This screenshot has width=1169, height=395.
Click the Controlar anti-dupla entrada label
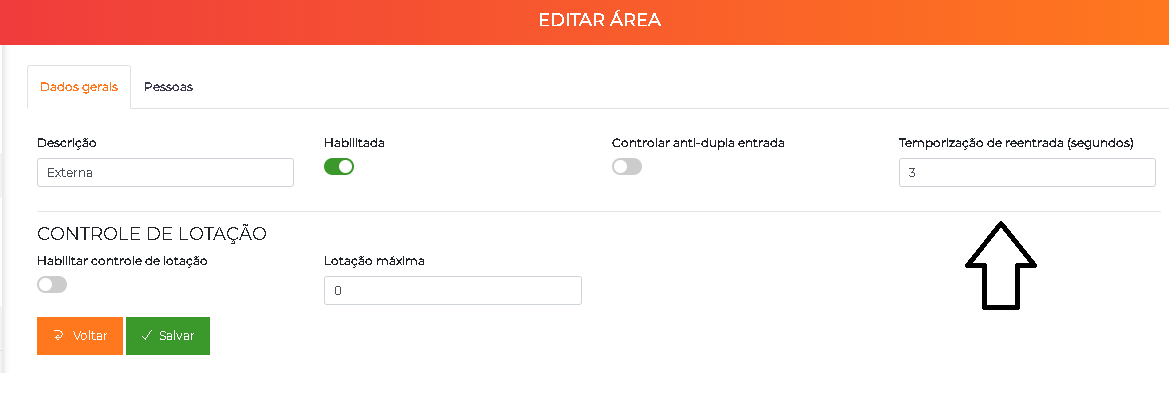point(698,142)
